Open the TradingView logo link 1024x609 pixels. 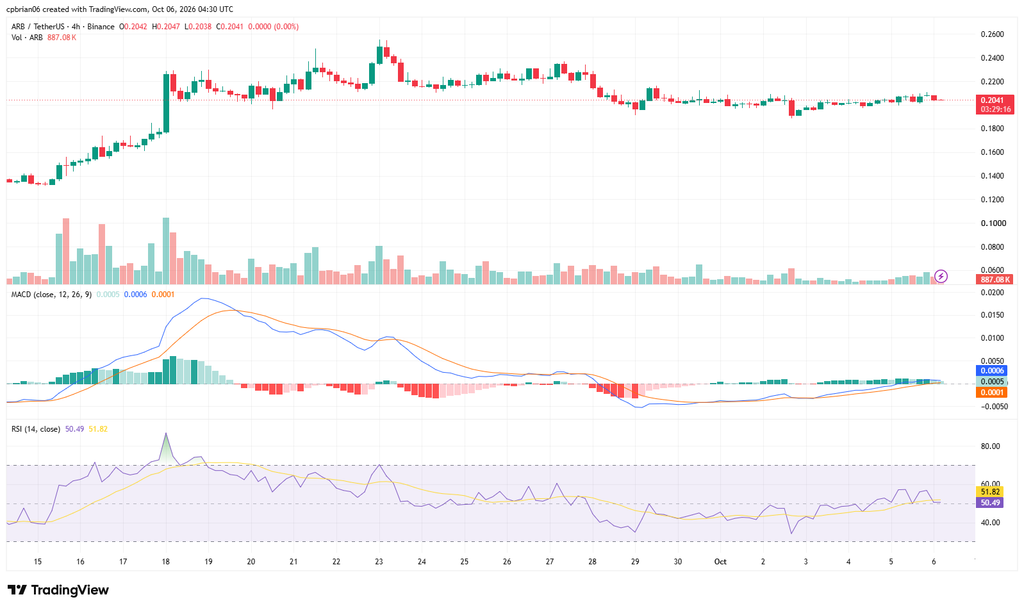[x=58, y=590]
